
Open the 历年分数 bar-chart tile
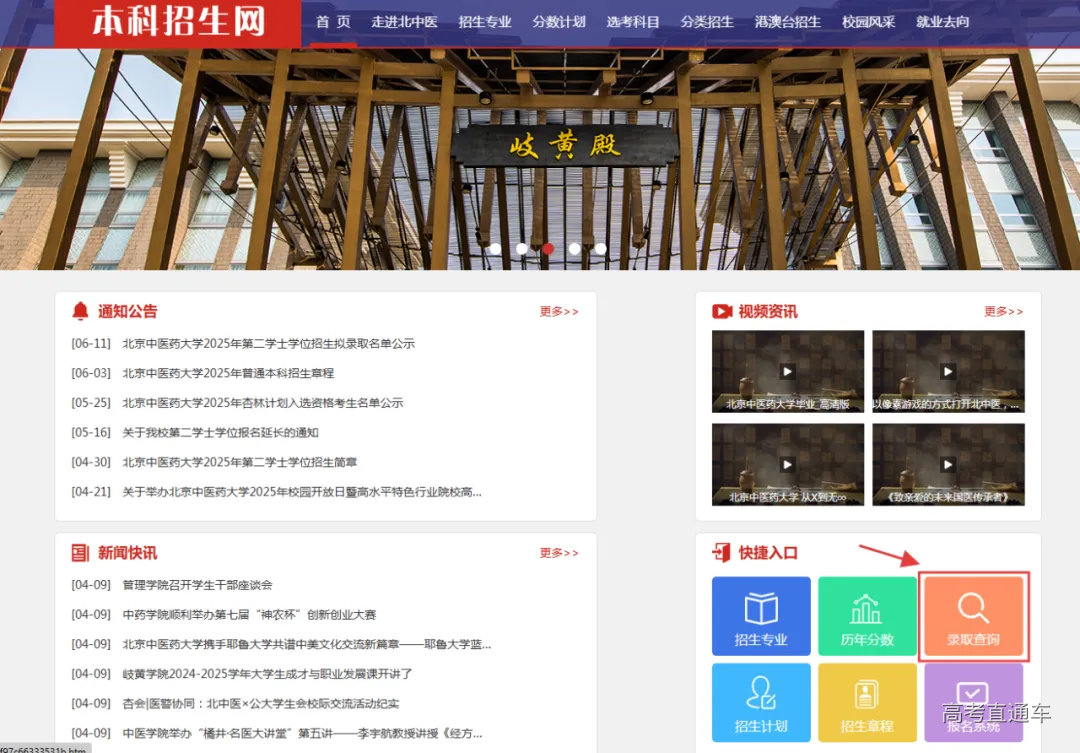(x=867, y=615)
